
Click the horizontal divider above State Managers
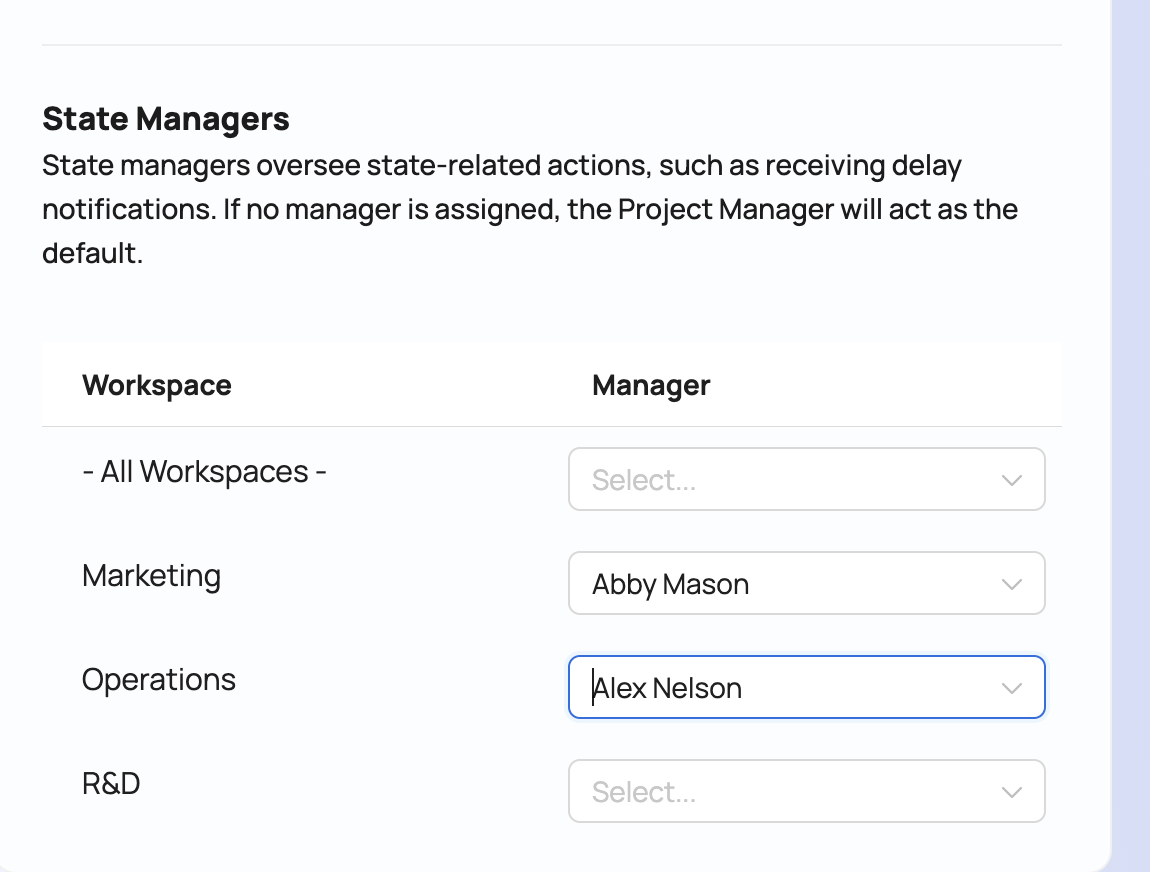(551, 45)
